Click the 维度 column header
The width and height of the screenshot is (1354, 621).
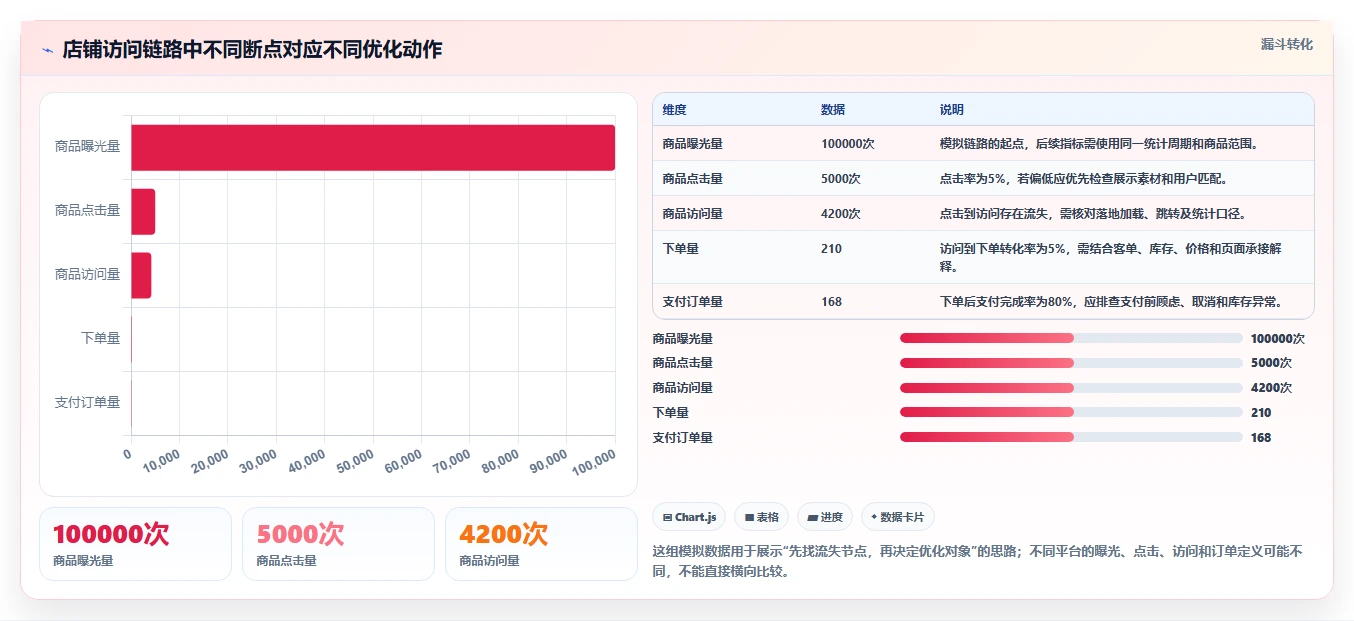point(675,110)
